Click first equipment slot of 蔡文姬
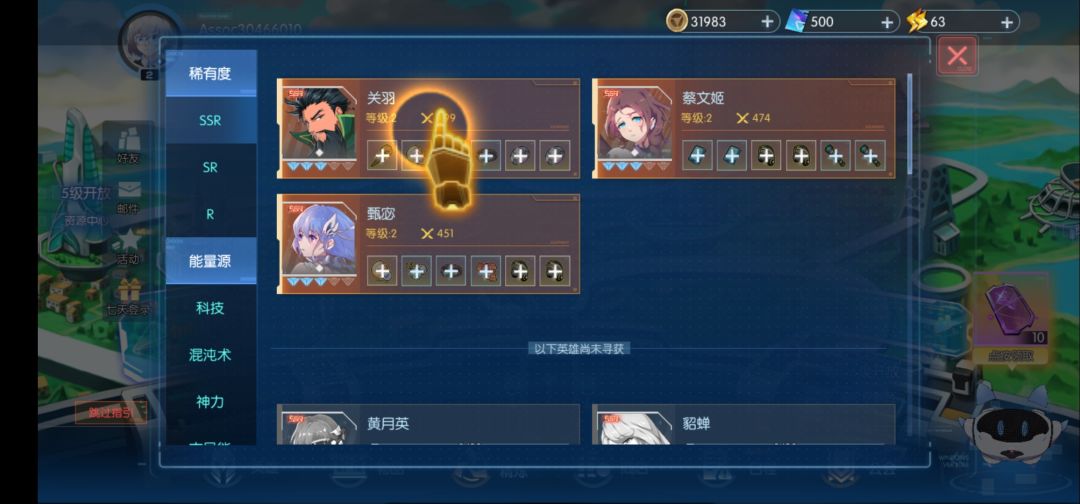This screenshot has width=1080, height=504. tap(697, 156)
